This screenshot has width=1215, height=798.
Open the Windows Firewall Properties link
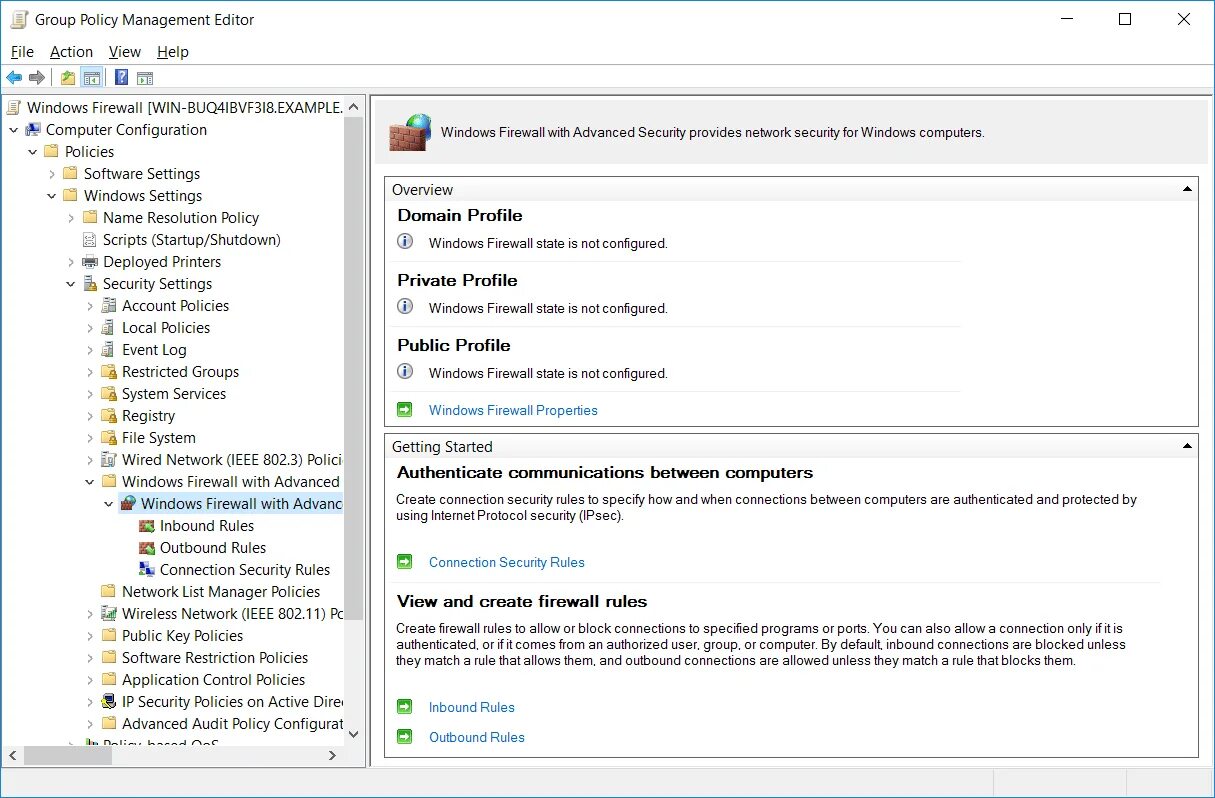[513, 410]
